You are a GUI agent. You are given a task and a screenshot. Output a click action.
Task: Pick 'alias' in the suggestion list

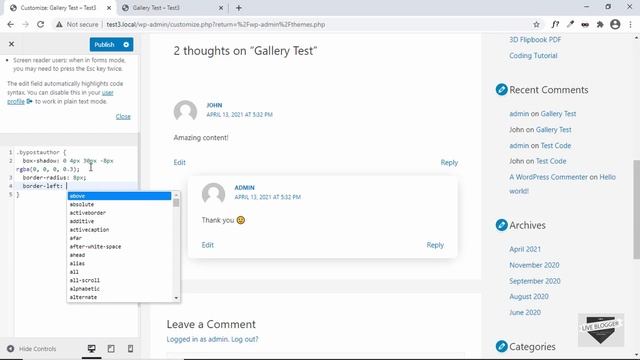[x=120, y=264]
